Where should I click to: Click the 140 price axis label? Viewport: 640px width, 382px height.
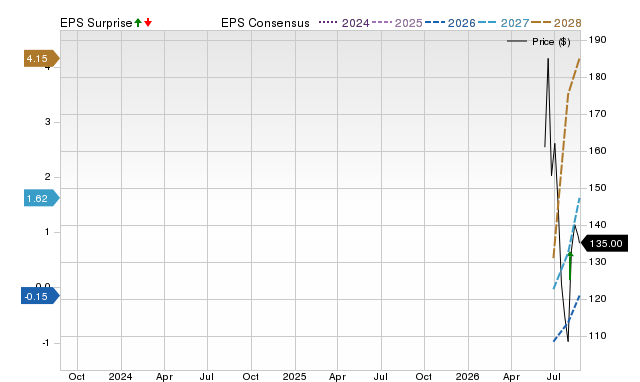tap(598, 225)
